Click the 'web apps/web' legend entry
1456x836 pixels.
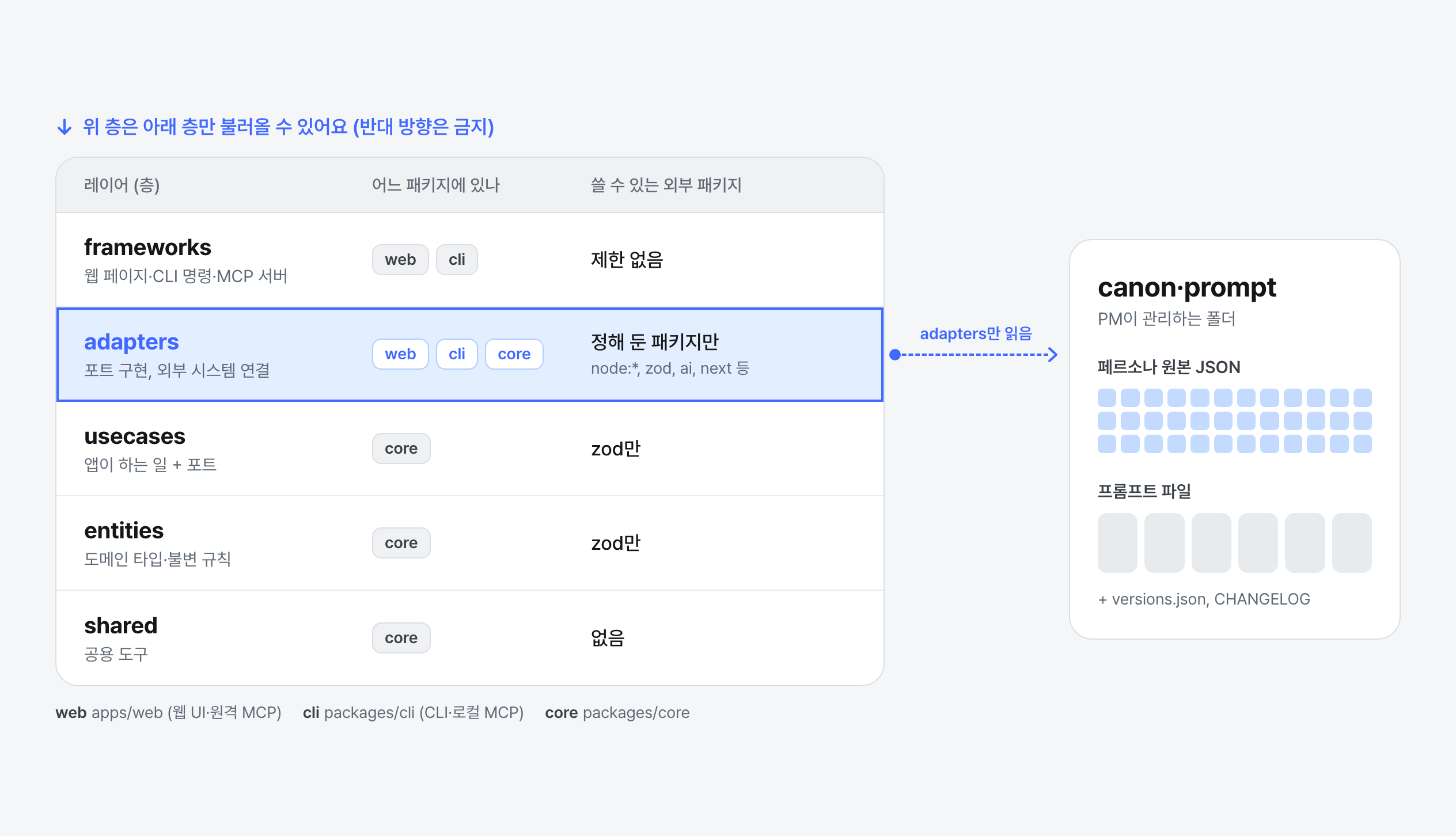coord(168,713)
